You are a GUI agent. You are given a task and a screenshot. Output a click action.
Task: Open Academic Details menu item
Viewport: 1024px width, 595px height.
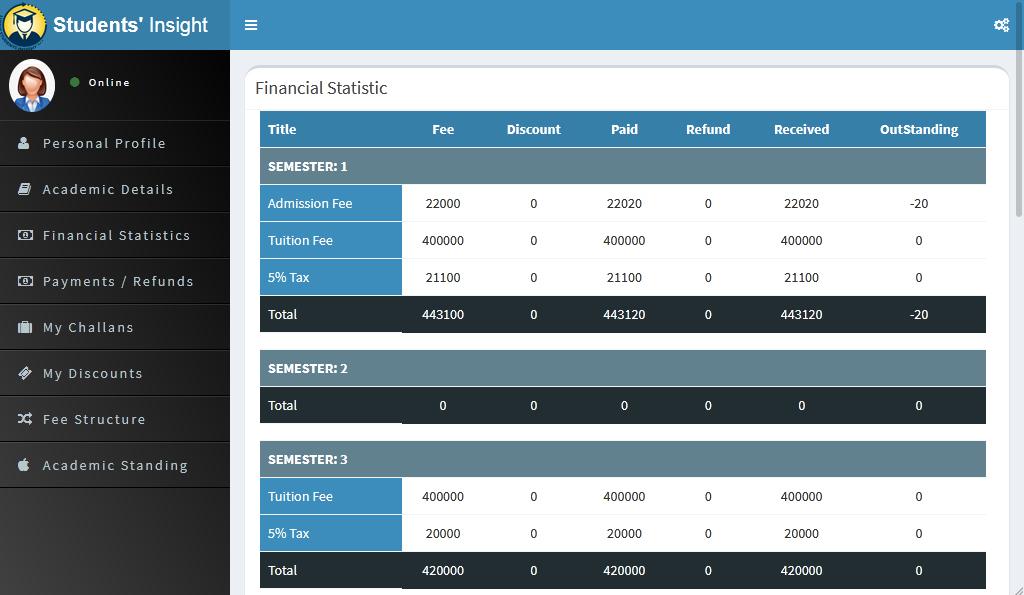[x=115, y=189]
